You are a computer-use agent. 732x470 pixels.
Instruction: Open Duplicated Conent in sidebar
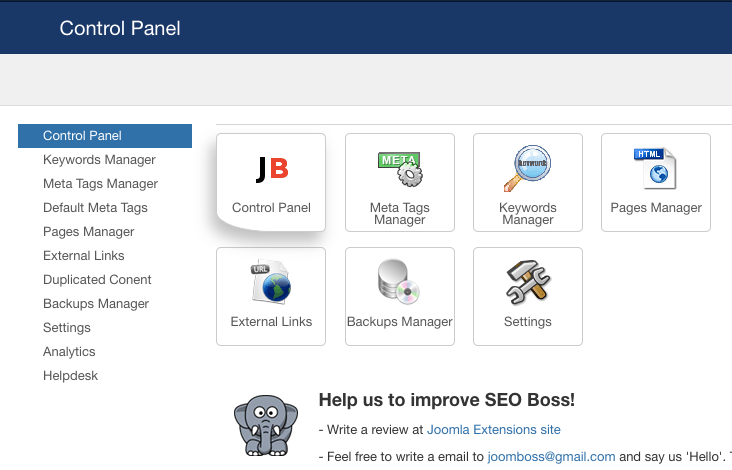(97, 280)
